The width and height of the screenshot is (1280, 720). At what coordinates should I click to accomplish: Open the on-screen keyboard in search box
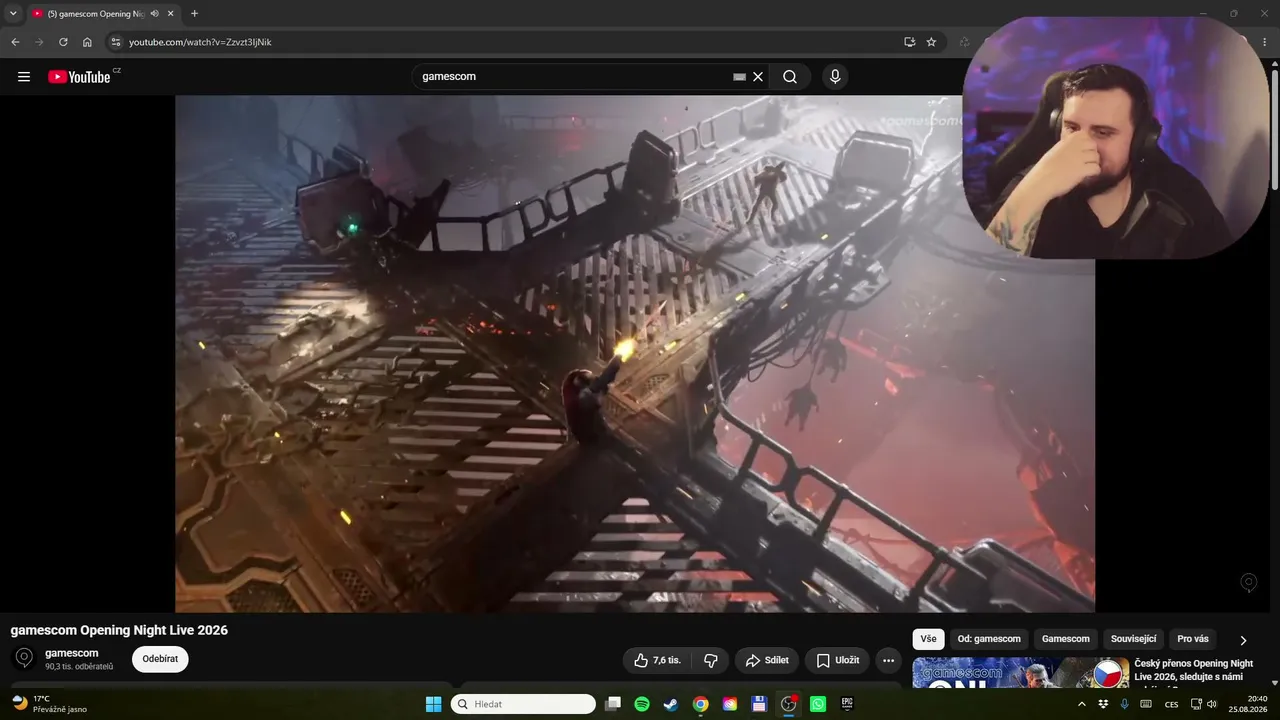[x=739, y=77]
